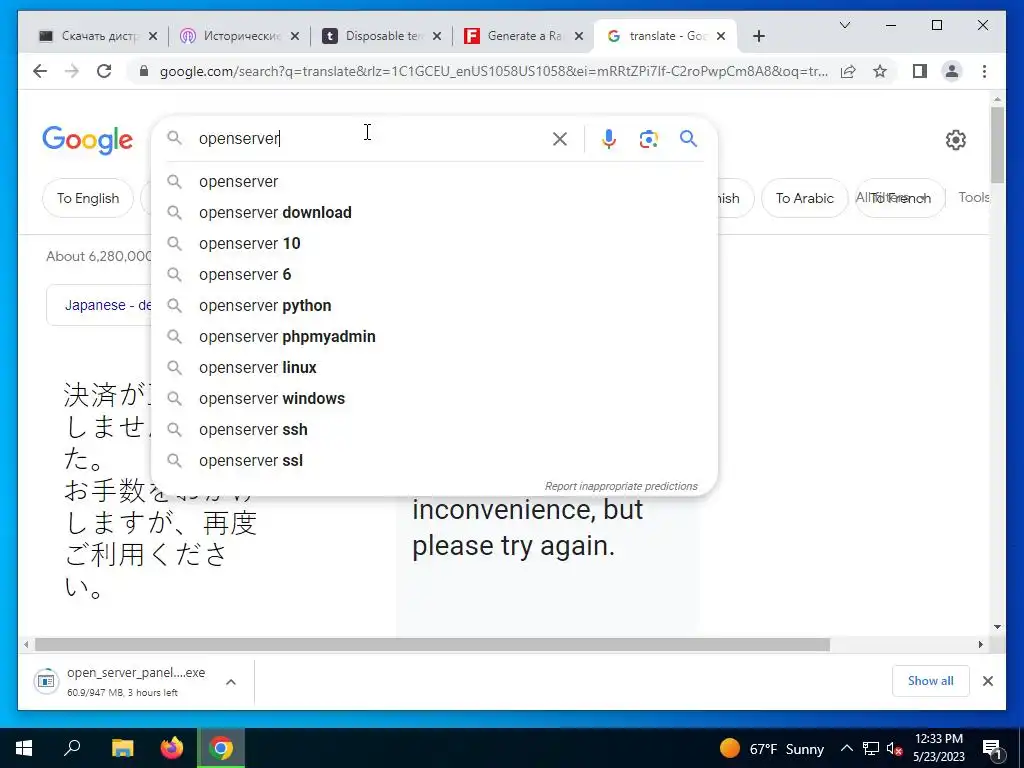Open Google quick settings gear
This screenshot has height=768, width=1024.
955,140
